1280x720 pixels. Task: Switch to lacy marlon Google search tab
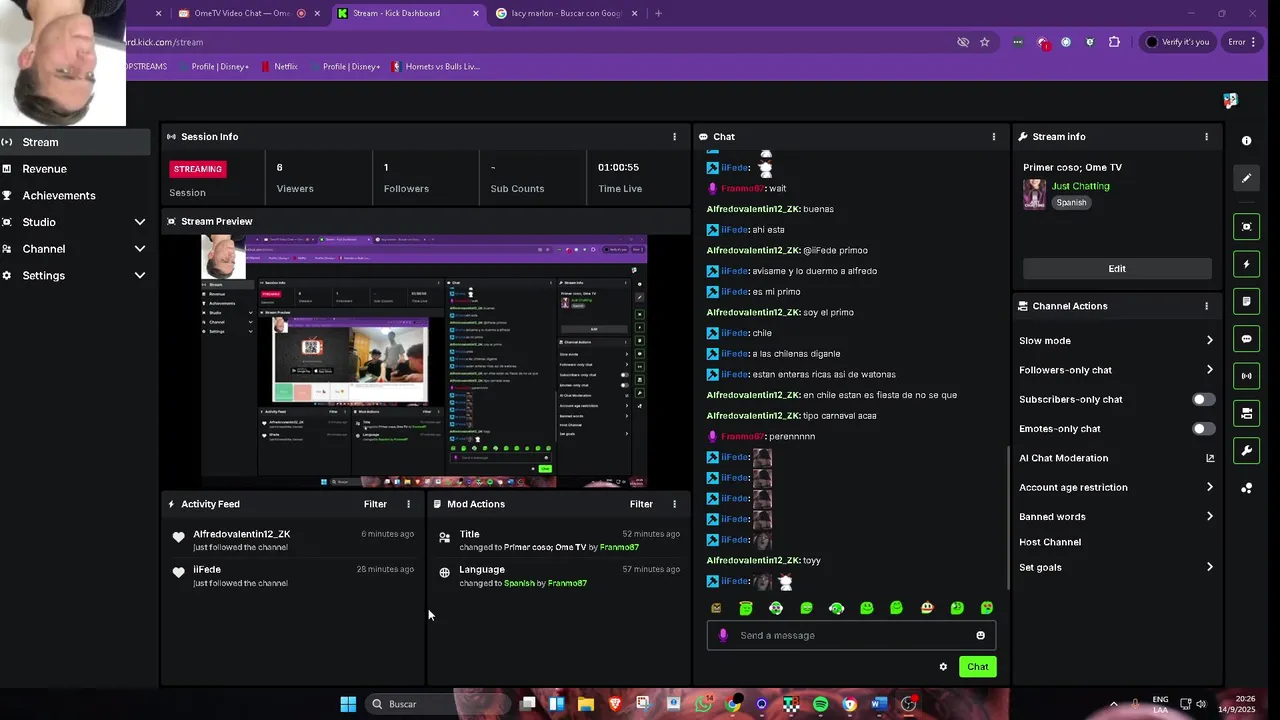567,13
